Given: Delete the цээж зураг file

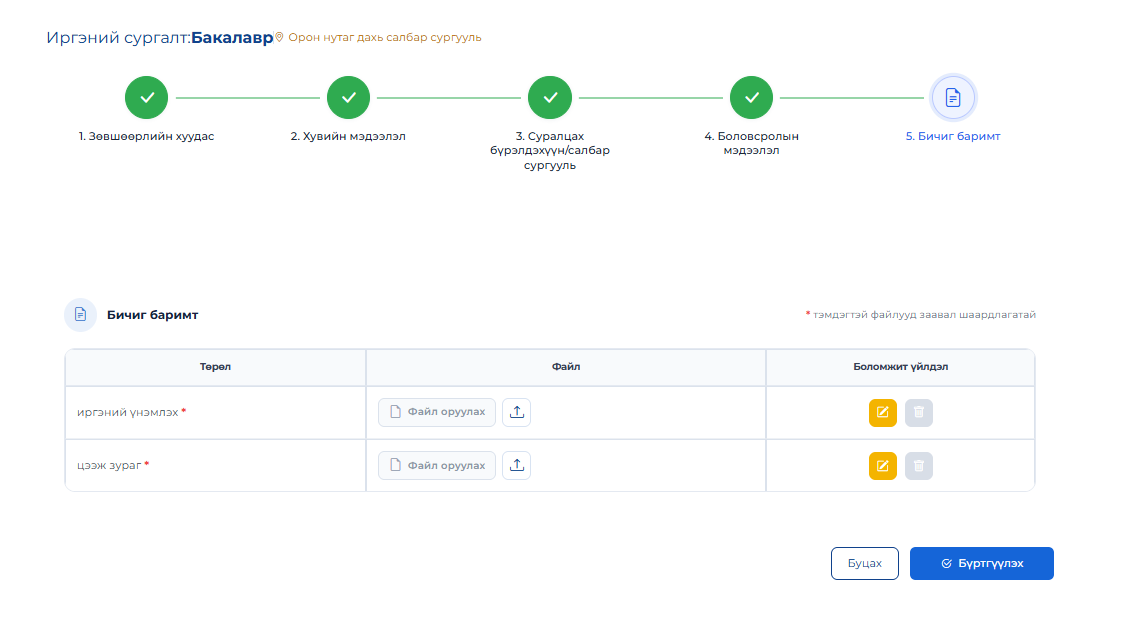Looking at the screenshot, I should tap(919, 465).
